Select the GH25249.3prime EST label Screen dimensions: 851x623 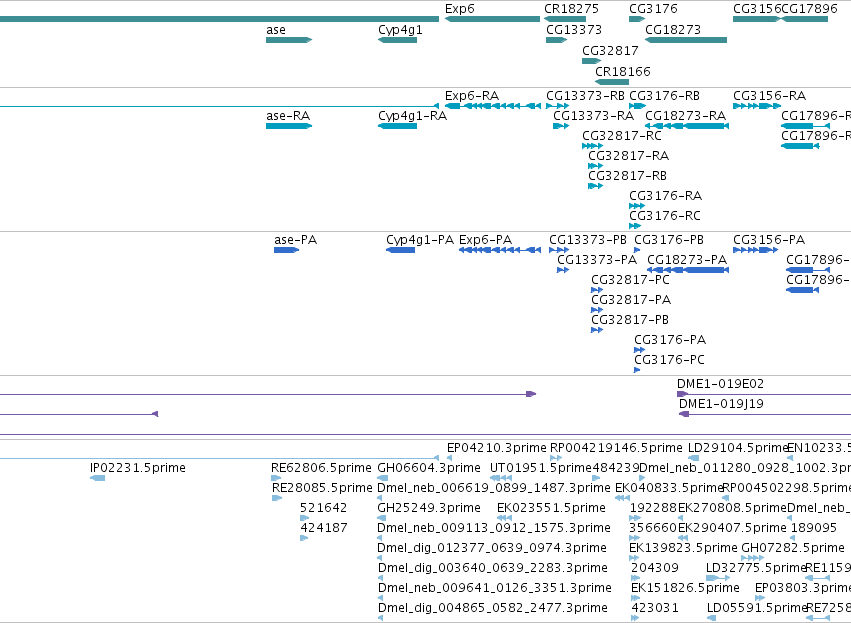click(429, 508)
